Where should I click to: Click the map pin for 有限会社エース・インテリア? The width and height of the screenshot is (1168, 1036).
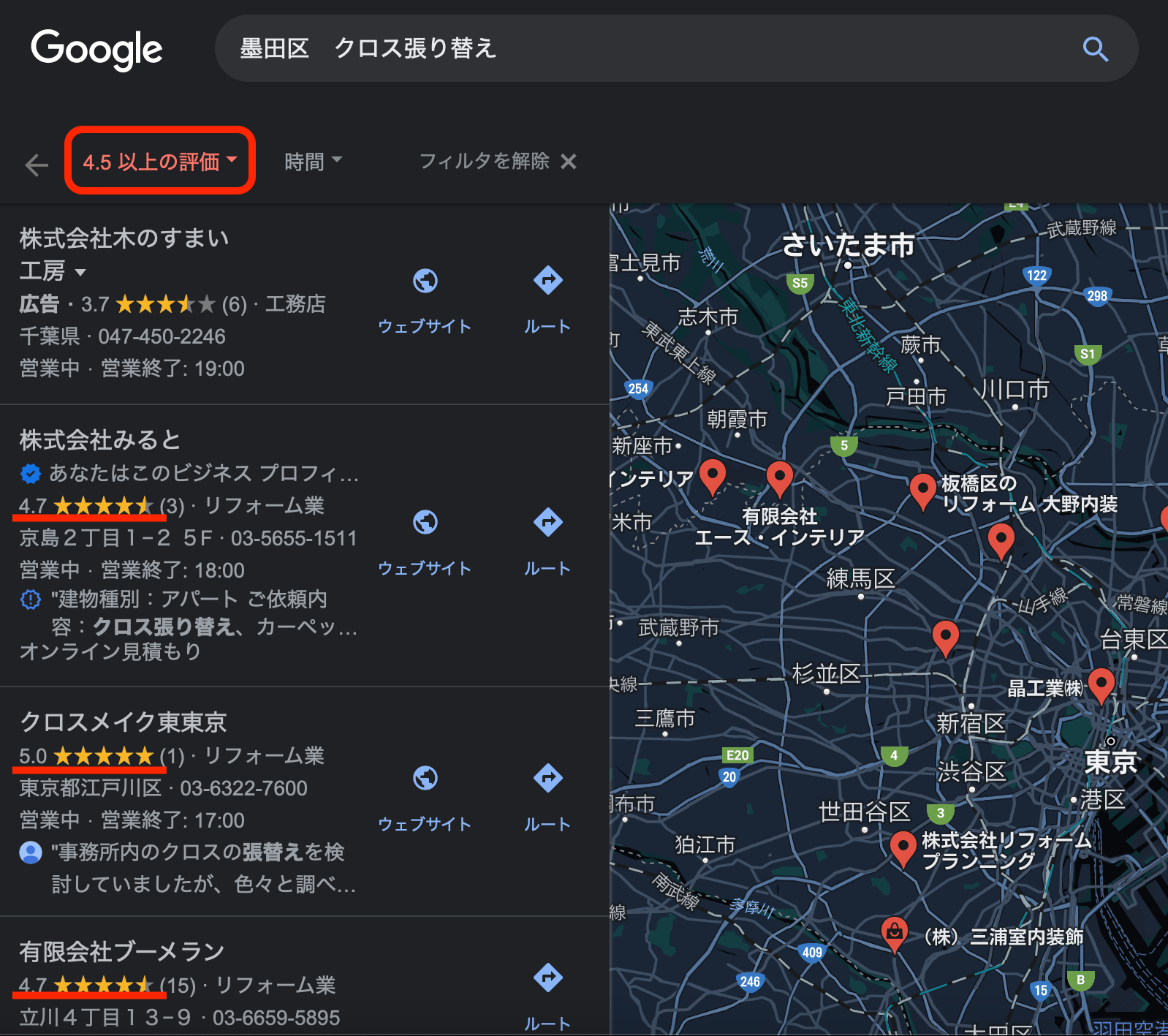pyautogui.click(x=779, y=480)
